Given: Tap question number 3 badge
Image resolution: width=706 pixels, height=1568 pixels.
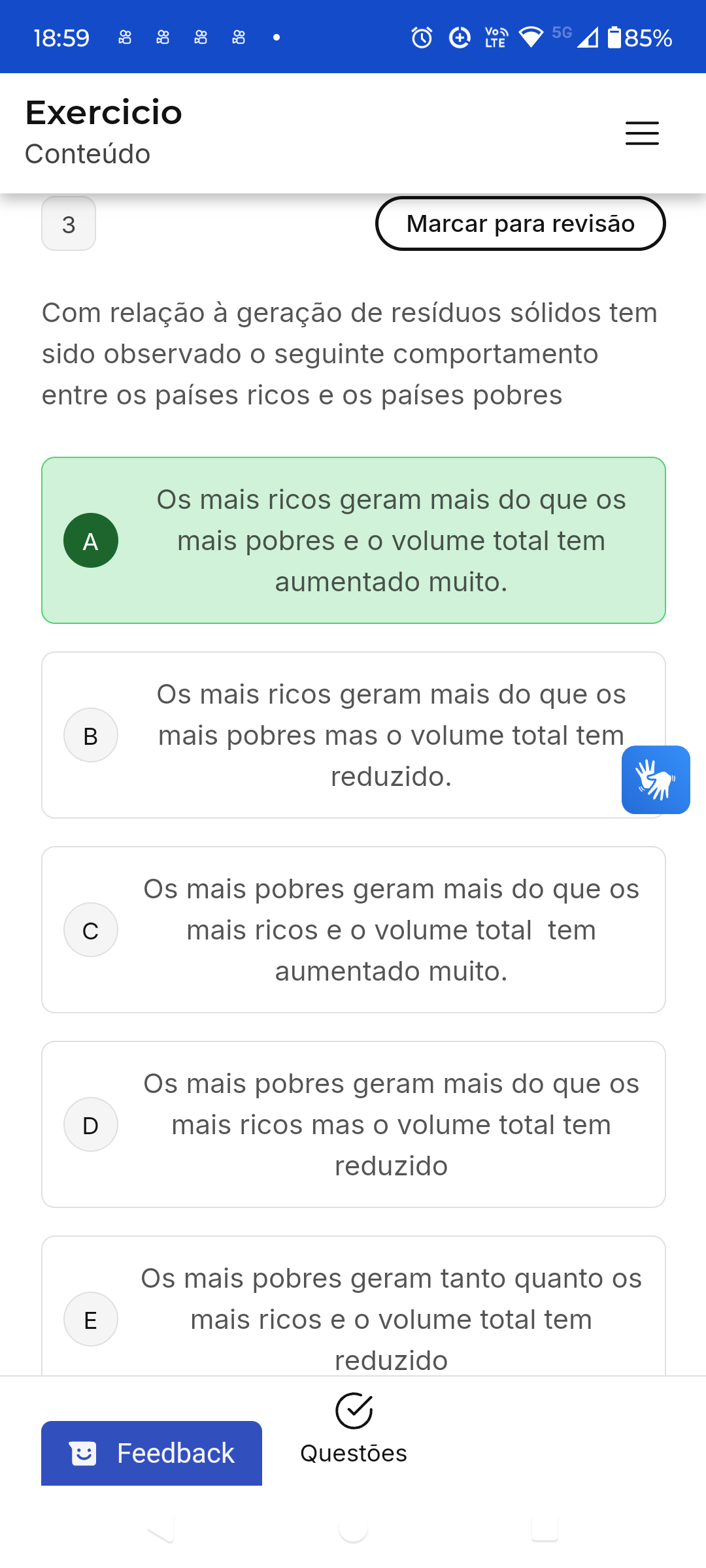Looking at the screenshot, I should coord(69,224).
